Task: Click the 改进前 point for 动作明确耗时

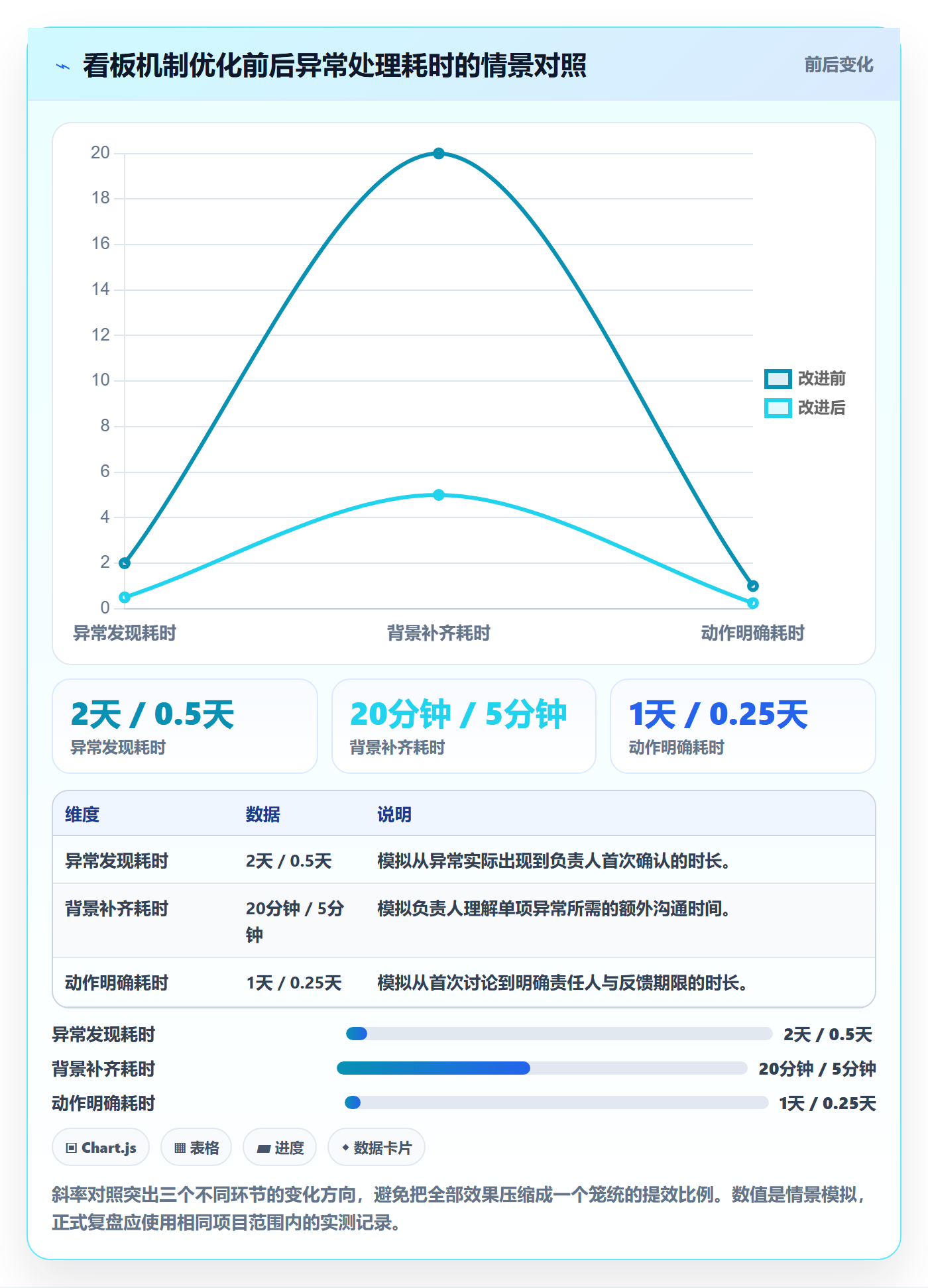Action: pos(753,586)
